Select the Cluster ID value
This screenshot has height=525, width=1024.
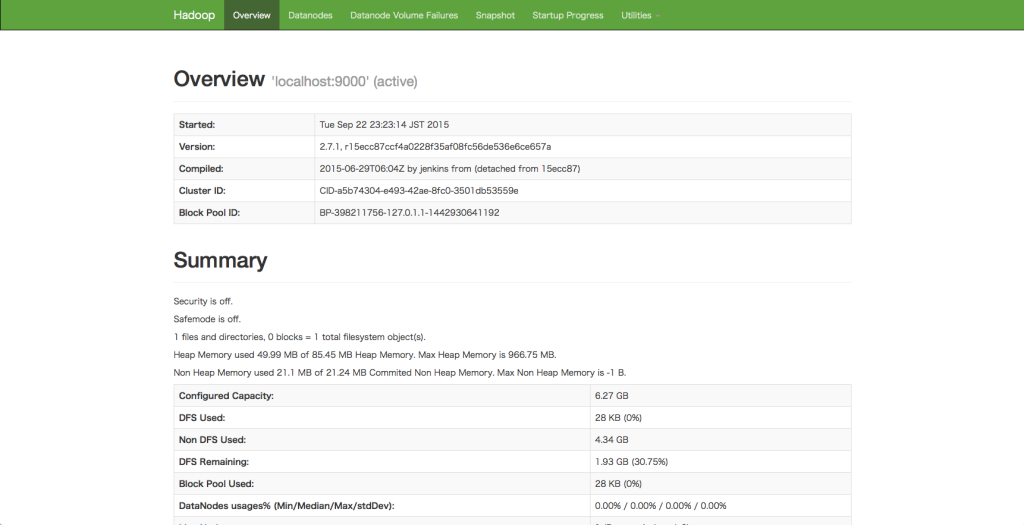tap(418, 191)
